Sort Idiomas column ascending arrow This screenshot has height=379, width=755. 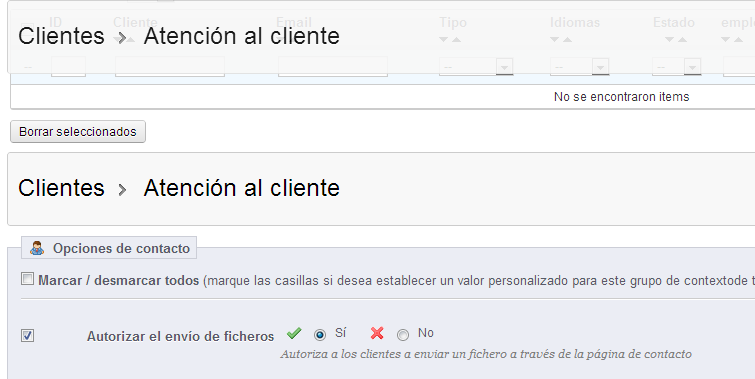(567, 39)
